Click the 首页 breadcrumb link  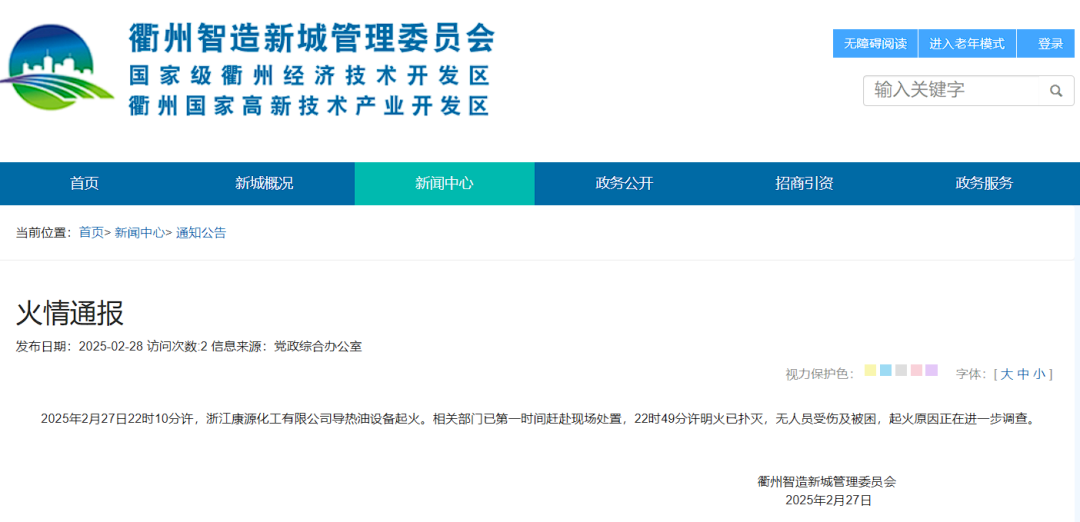tap(91, 233)
